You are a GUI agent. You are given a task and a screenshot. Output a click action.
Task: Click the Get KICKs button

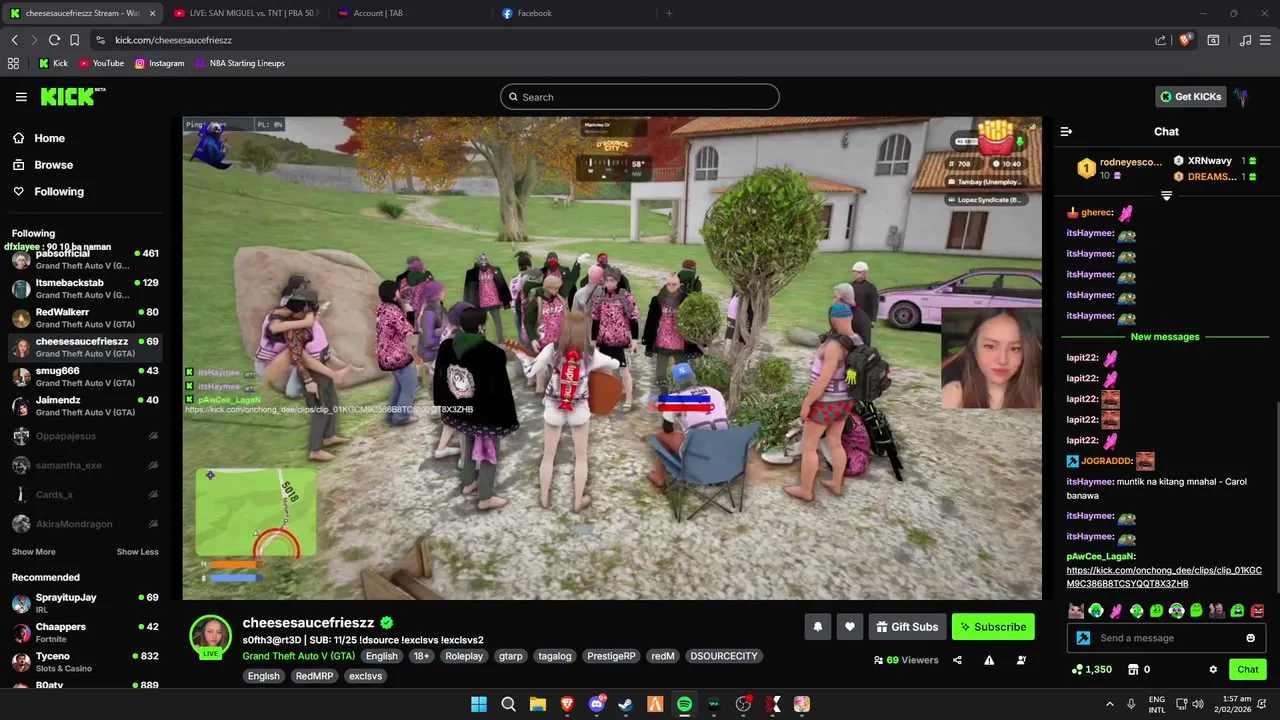point(1190,97)
